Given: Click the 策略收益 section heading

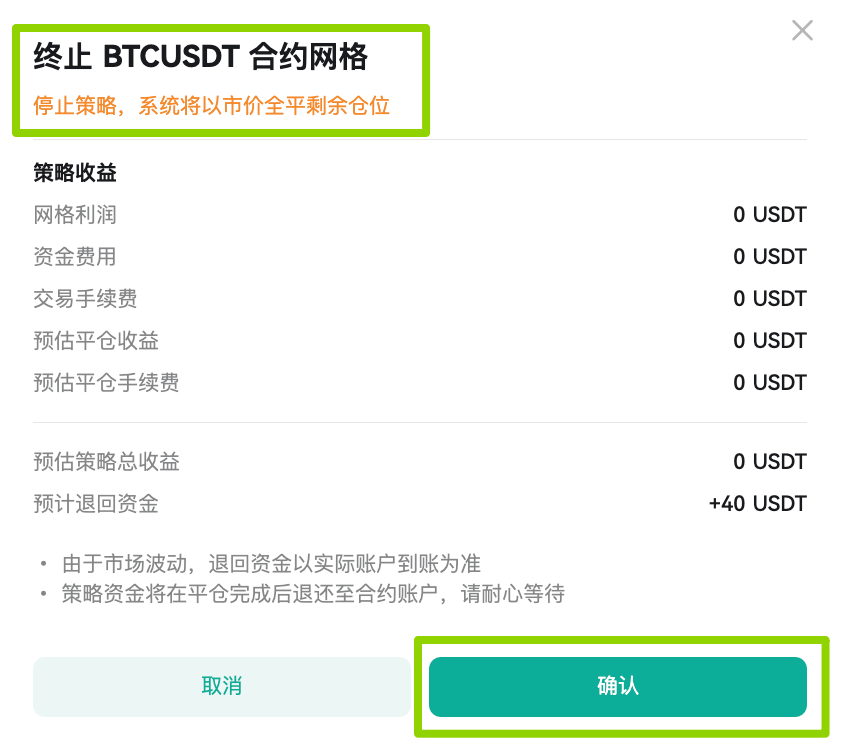Looking at the screenshot, I should [75, 173].
